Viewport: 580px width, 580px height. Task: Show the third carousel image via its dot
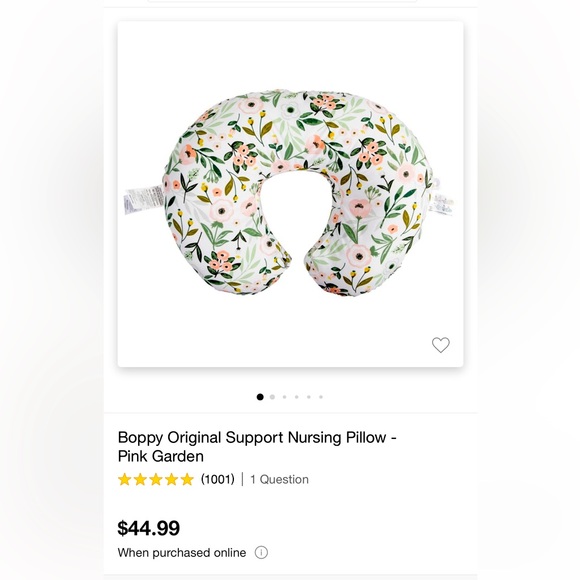[284, 397]
